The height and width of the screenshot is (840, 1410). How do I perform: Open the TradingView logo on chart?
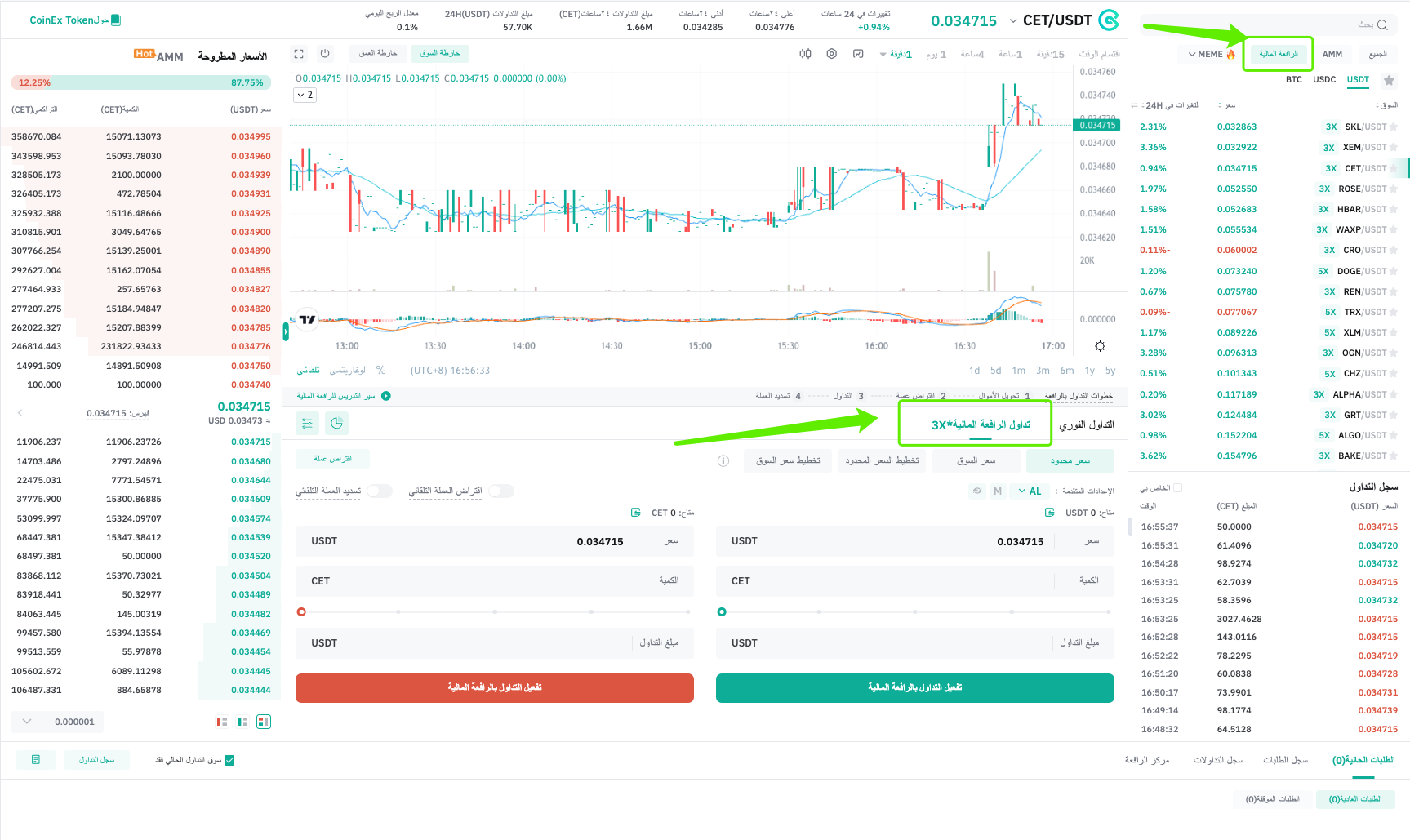point(307,319)
